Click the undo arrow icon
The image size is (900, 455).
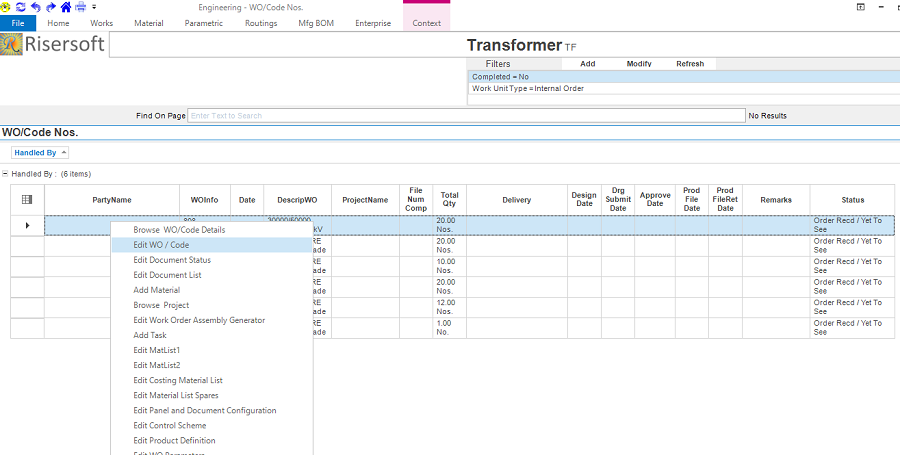(36, 7)
